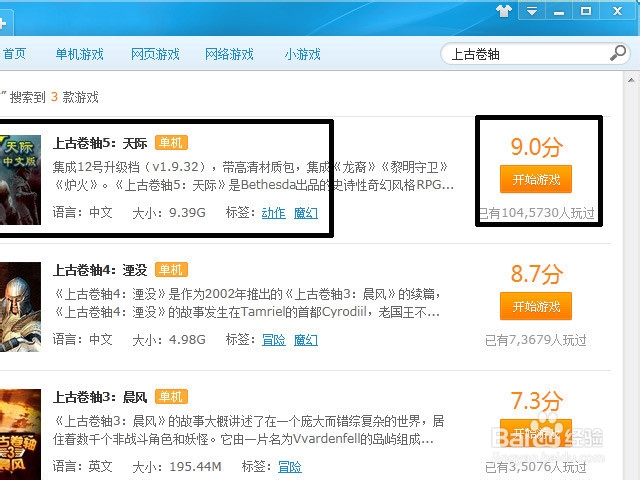Screen dimensions: 640x480
Task: Click 搜索到 3 款游戏 result count
Action: 54,97
